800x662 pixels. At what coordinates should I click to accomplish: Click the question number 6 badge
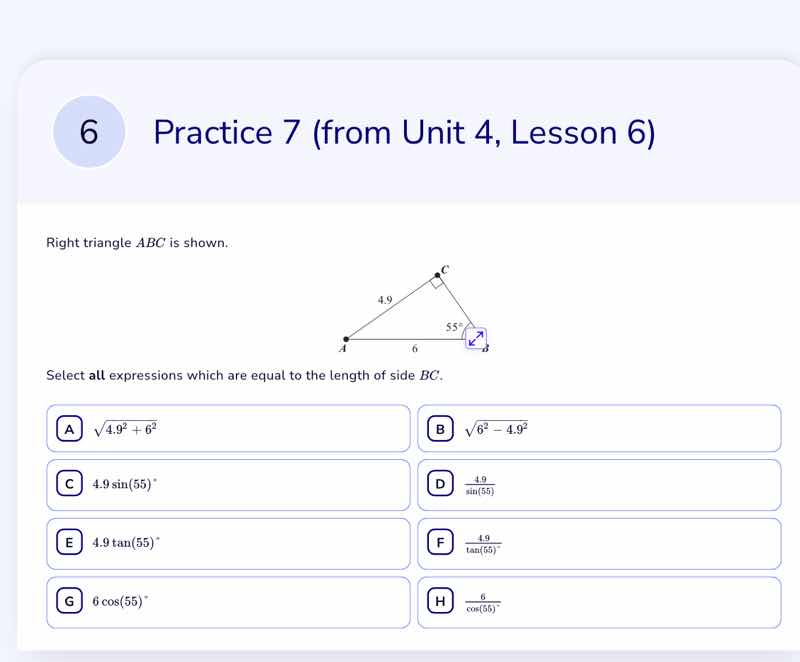click(89, 133)
